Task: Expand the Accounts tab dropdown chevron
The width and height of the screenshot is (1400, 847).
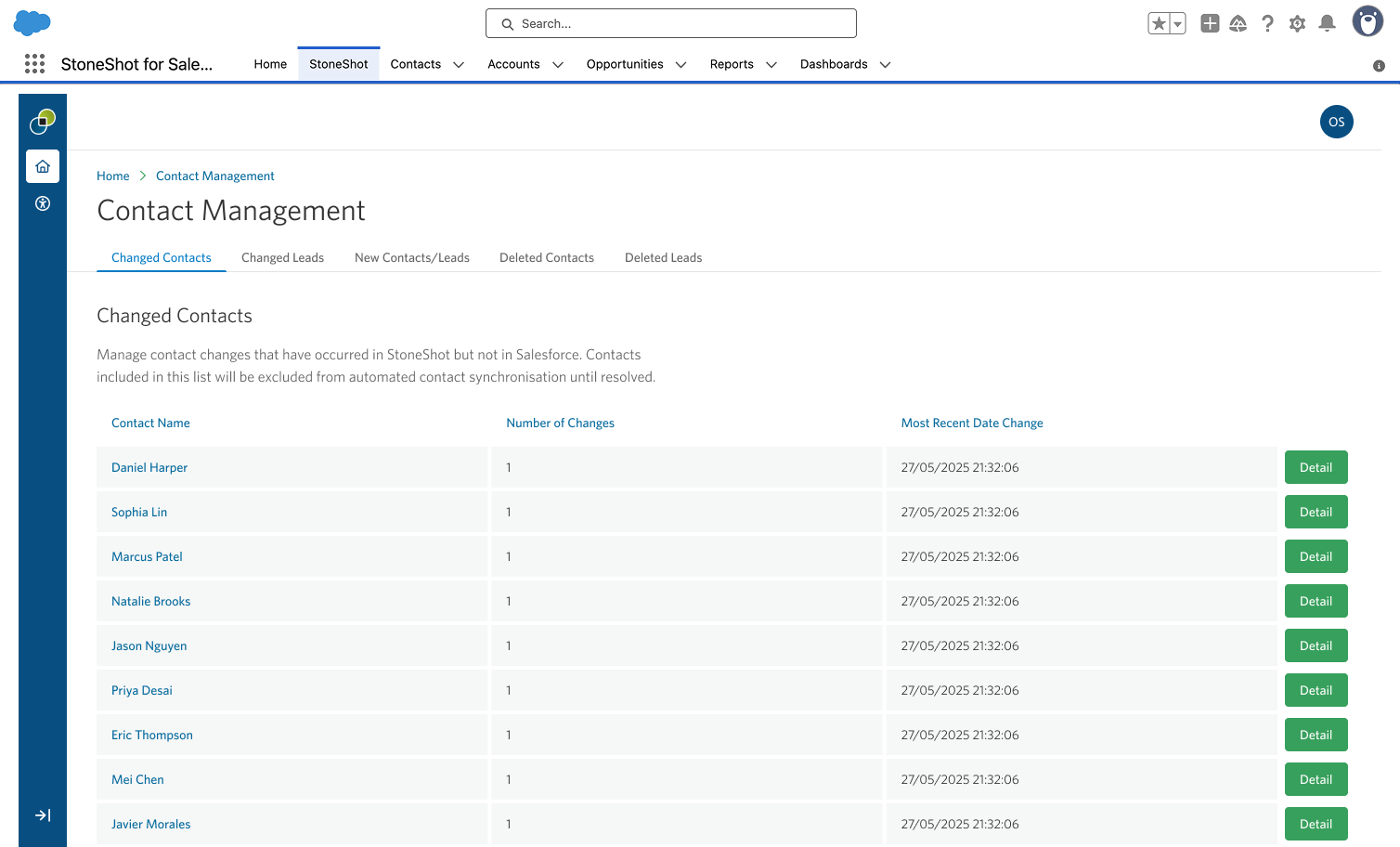Action: click(558, 65)
